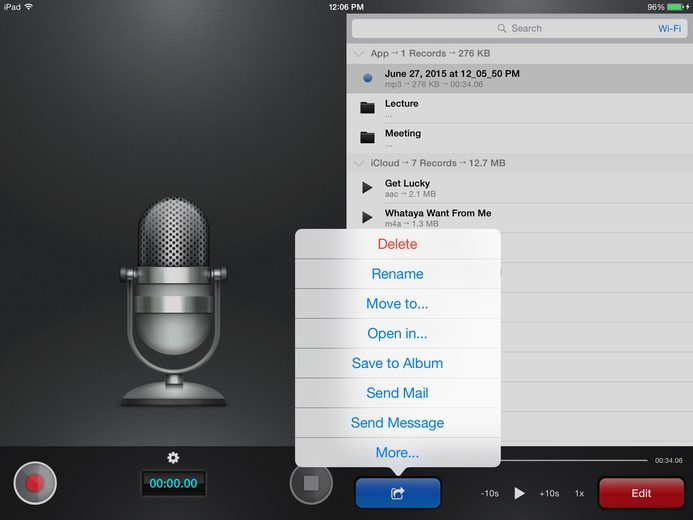
Task: Tap the red Edit button
Action: click(641, 493)
